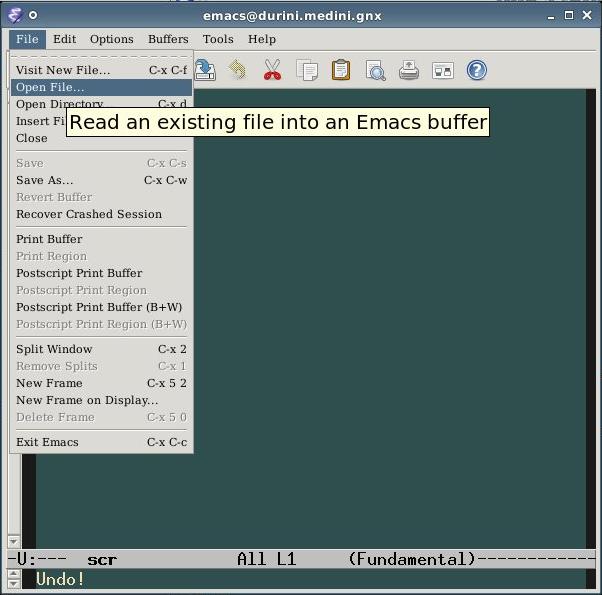Viewport: 602px width, 595px height.
Task: Open the Options menu
Action: (x=112, y=39)
